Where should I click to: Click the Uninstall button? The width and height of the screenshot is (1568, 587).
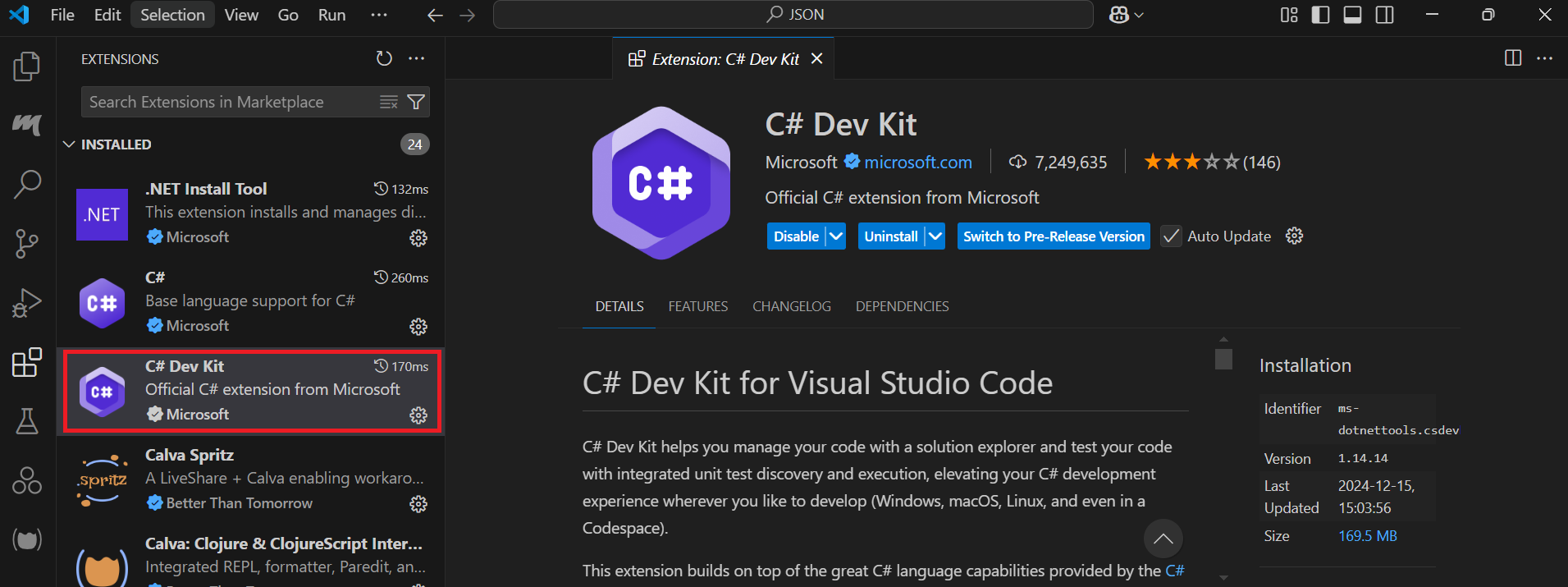[x=891, y=236]
